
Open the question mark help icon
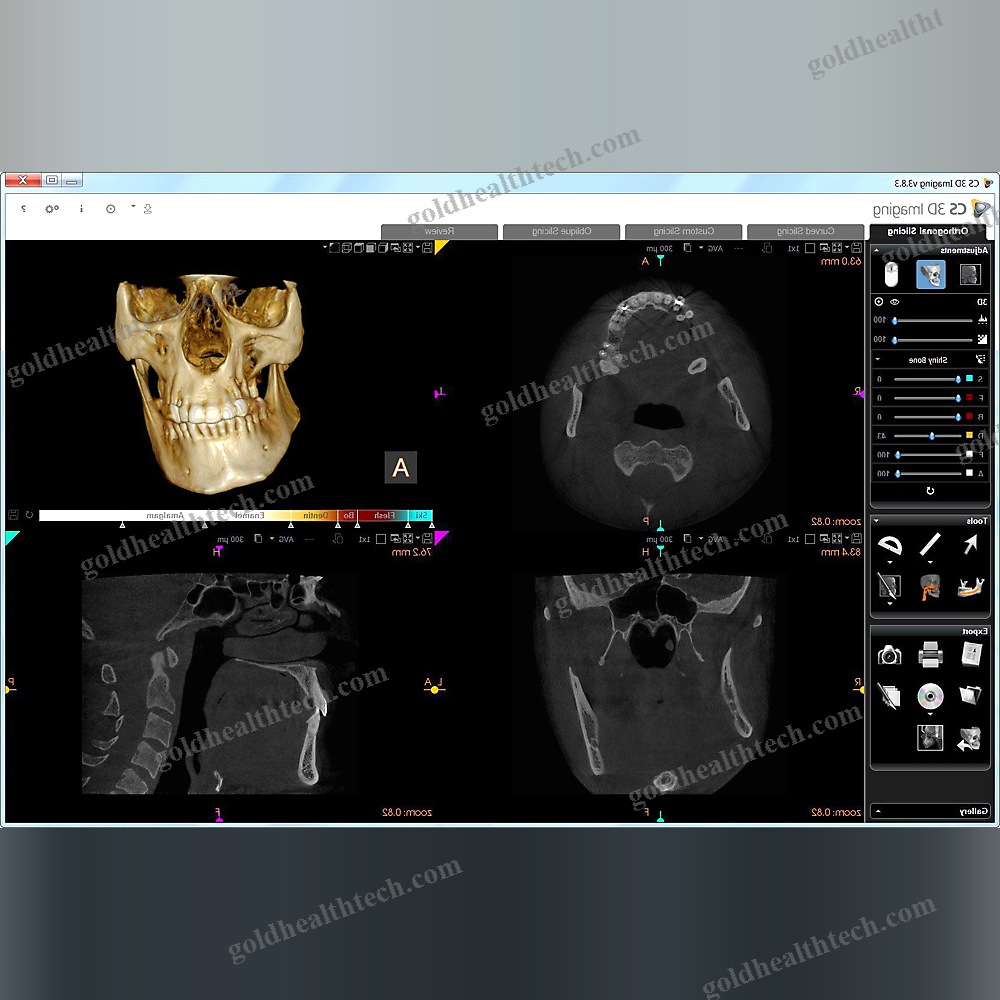[24, 209]
